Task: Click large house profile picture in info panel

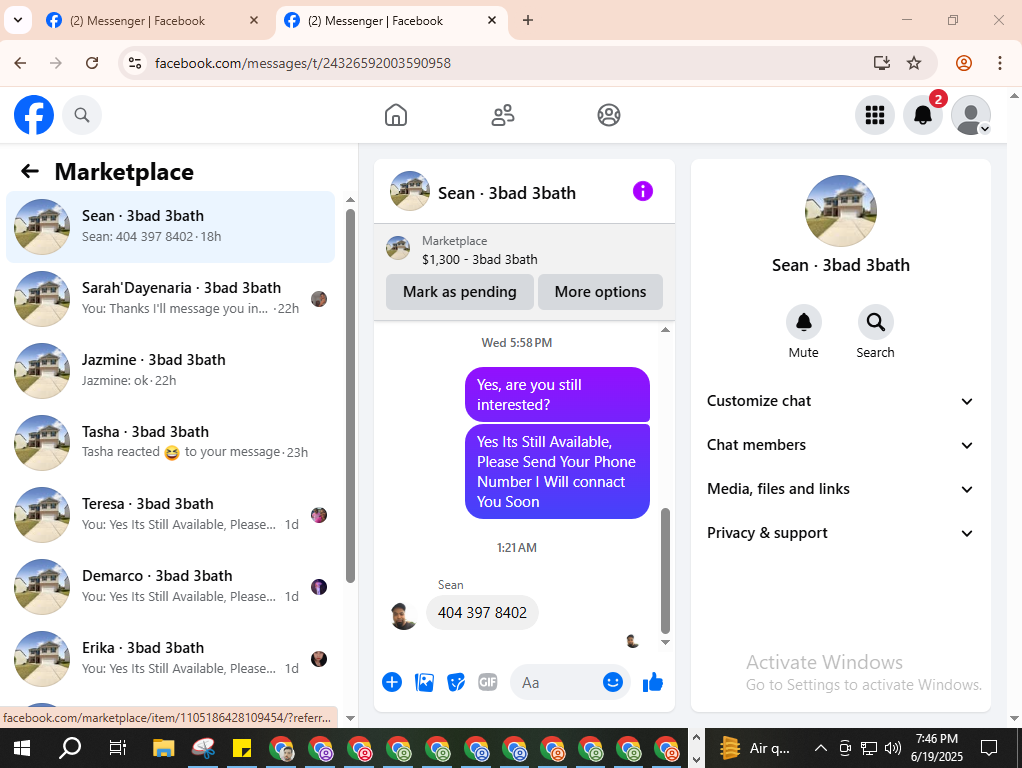Action: 841,211
